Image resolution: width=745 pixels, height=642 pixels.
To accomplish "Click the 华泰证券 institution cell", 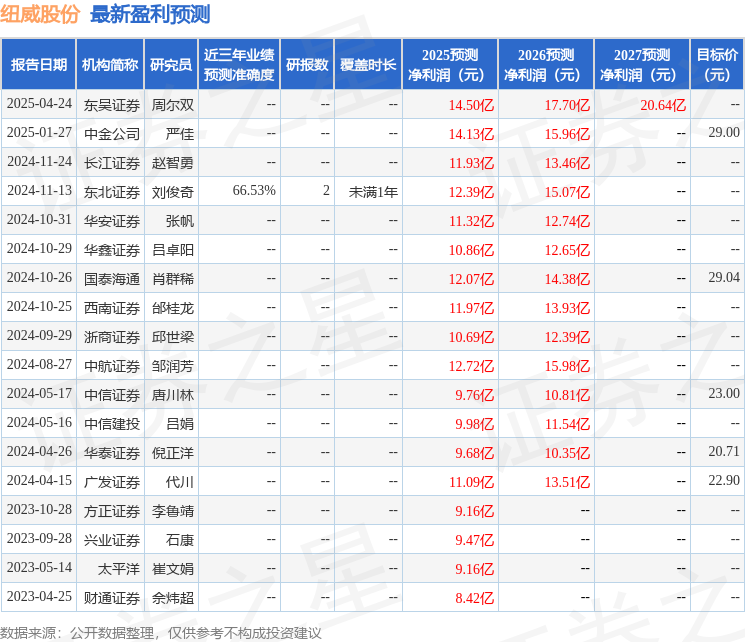I will 112,453.
